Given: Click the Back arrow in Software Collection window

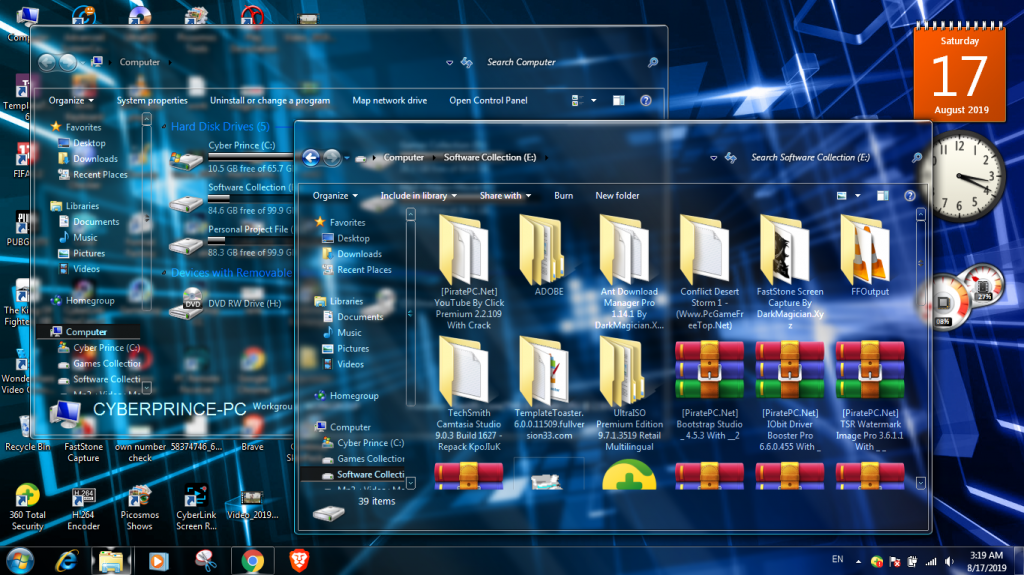Looking at the screenshot, I should click(311, 157).
